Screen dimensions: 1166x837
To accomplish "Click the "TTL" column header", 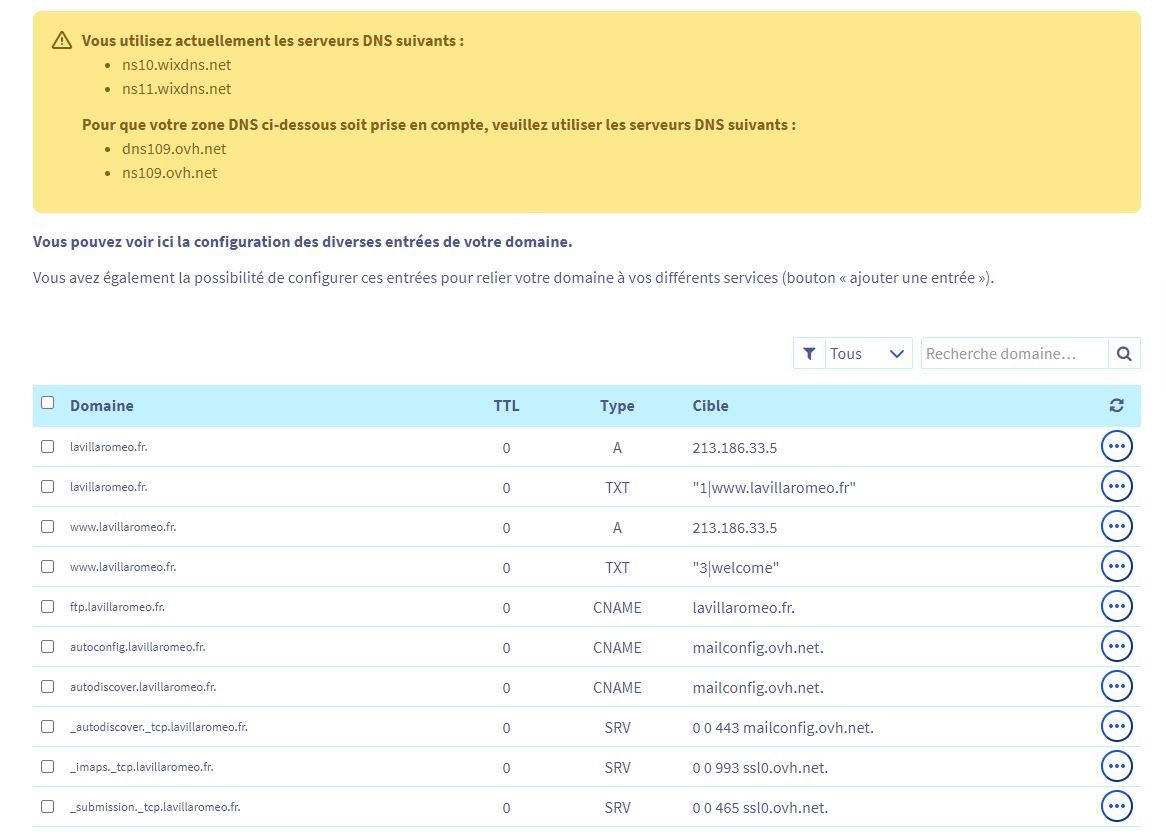I will [506, 406].
